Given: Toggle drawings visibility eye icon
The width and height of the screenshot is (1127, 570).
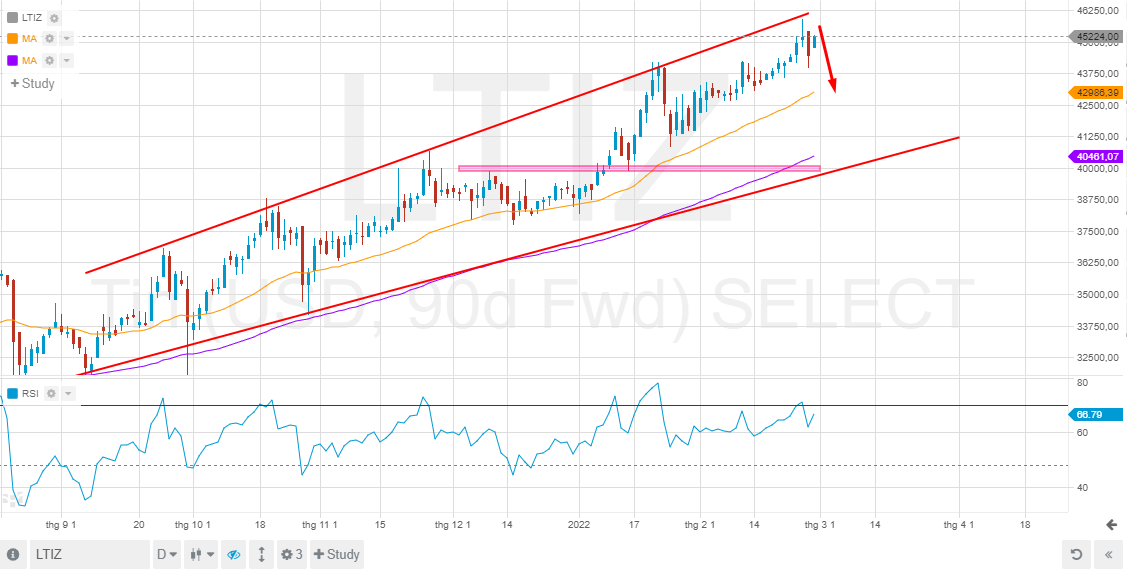Looking at the screenshot, I should (x=233, y=555).
